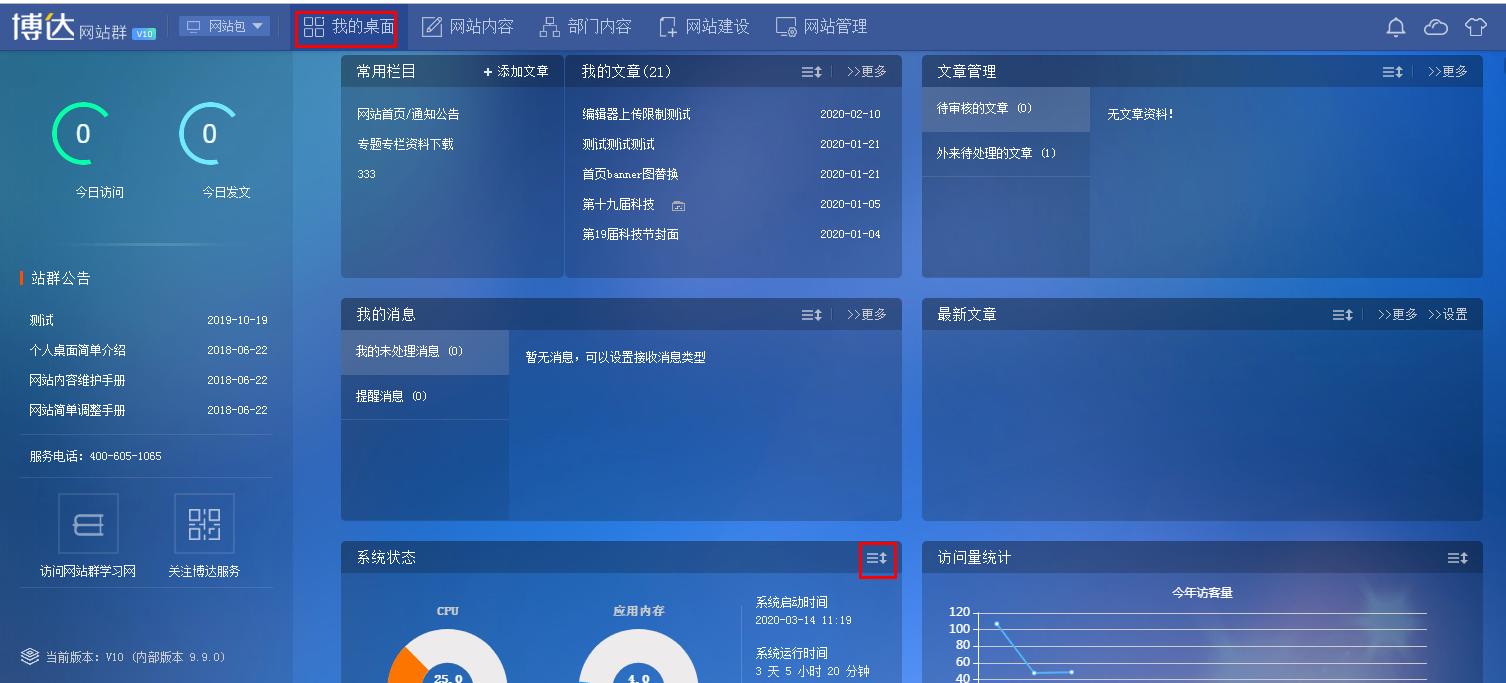Open the 网站内容 menu
The height and width of the screenshot is (683, 1506).
(x=468, y=27)
